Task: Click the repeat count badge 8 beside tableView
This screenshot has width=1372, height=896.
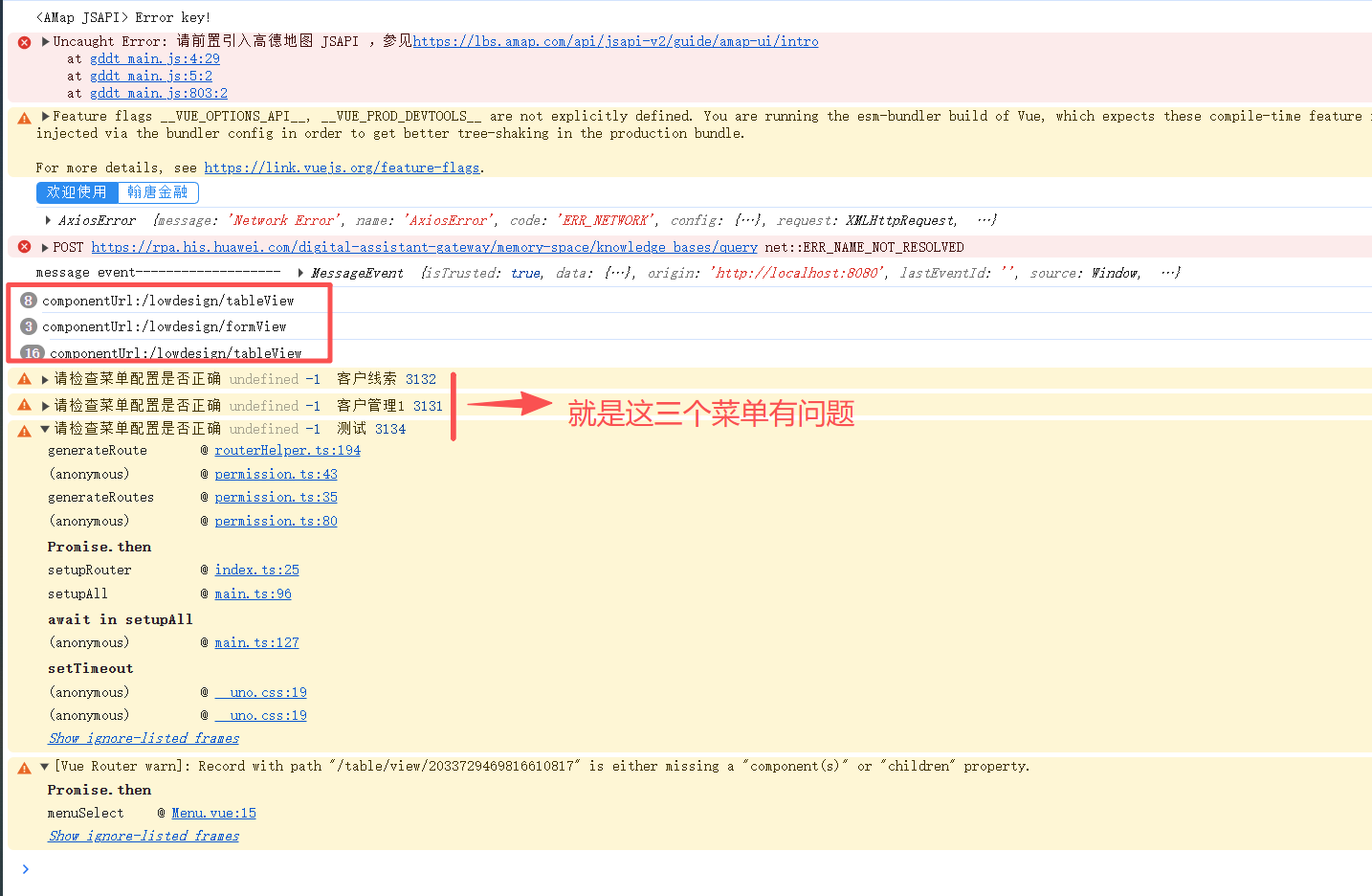Action: pos(29,301)
